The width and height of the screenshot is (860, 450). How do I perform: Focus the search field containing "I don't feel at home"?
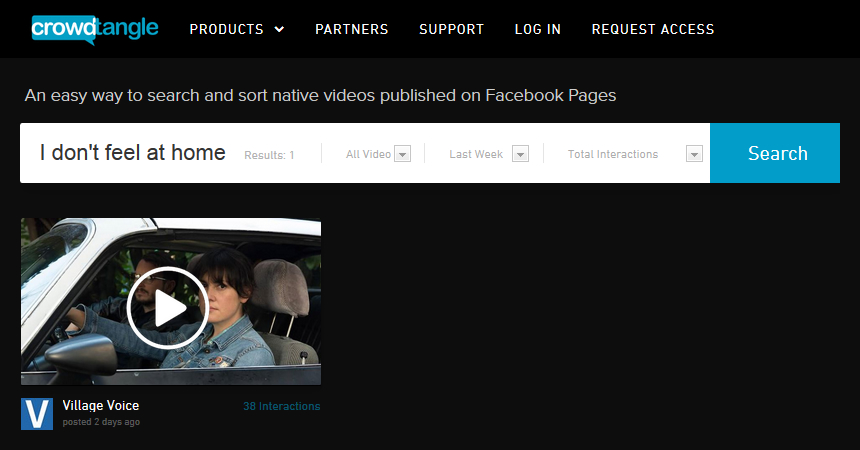coord(133,153)
